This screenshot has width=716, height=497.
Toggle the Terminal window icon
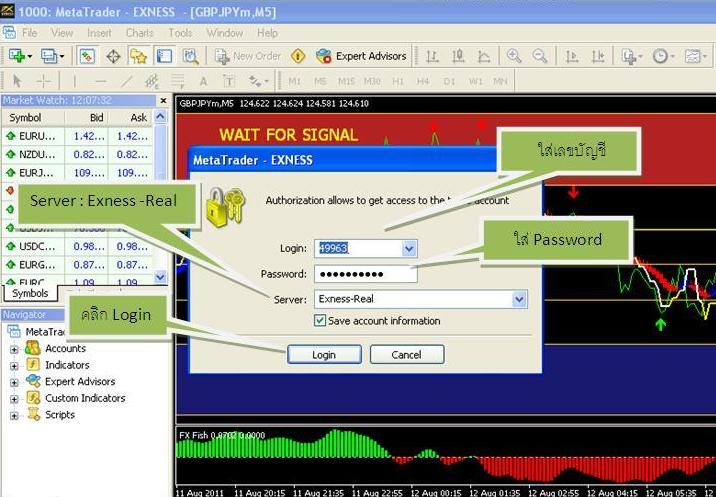164,56
